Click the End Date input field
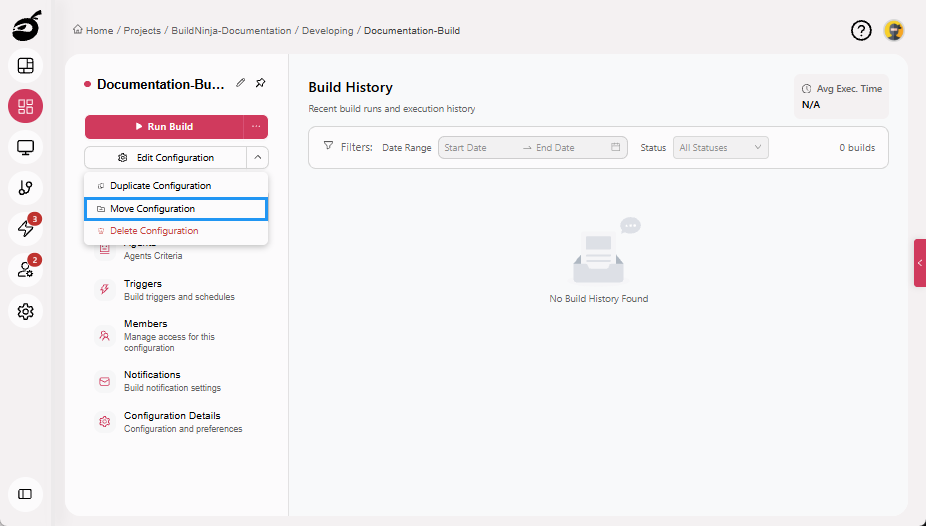926x526 pixels. pyautogui.click(x=570, y=148)
